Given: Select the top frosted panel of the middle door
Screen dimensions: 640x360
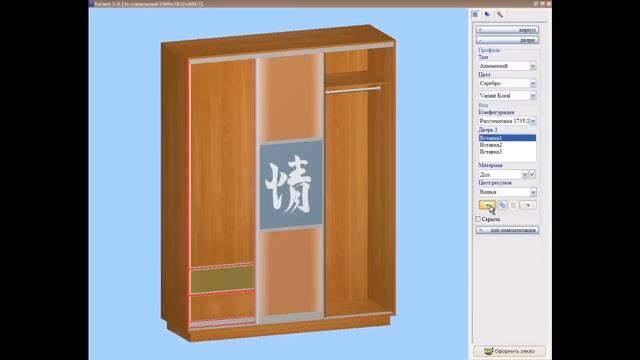Looking at the screenshot, I should (x=291, y=98).
